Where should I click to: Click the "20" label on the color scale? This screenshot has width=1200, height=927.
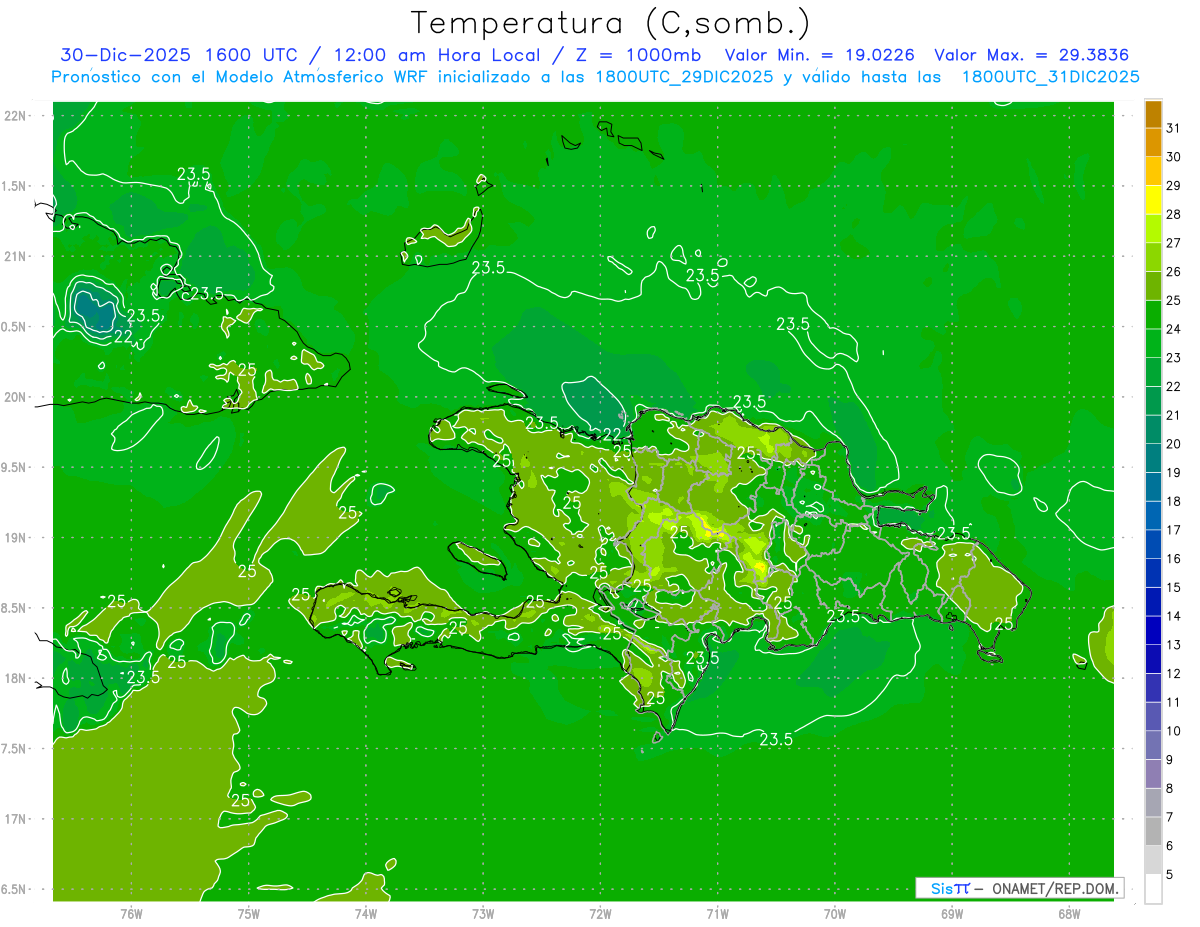tap(1174, 444)
